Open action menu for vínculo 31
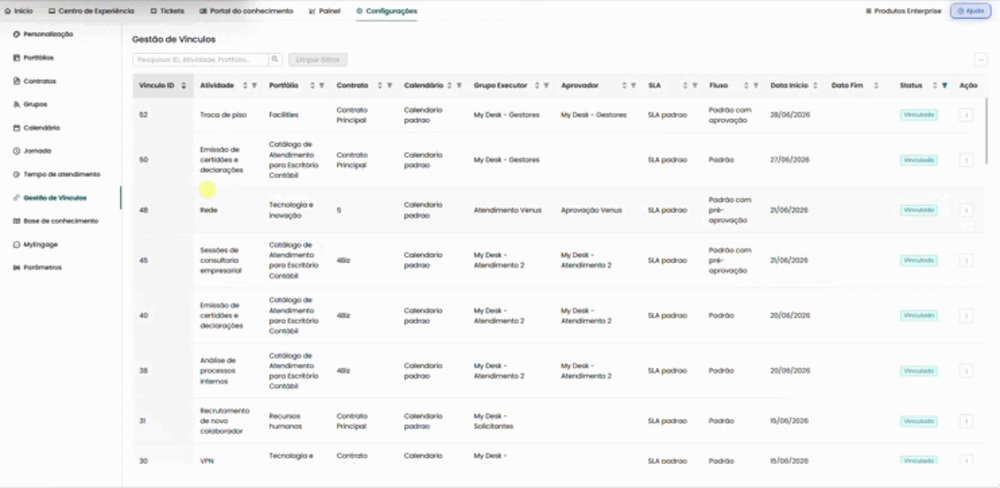This screenshot has height=488, width=1000. [966, 421]
